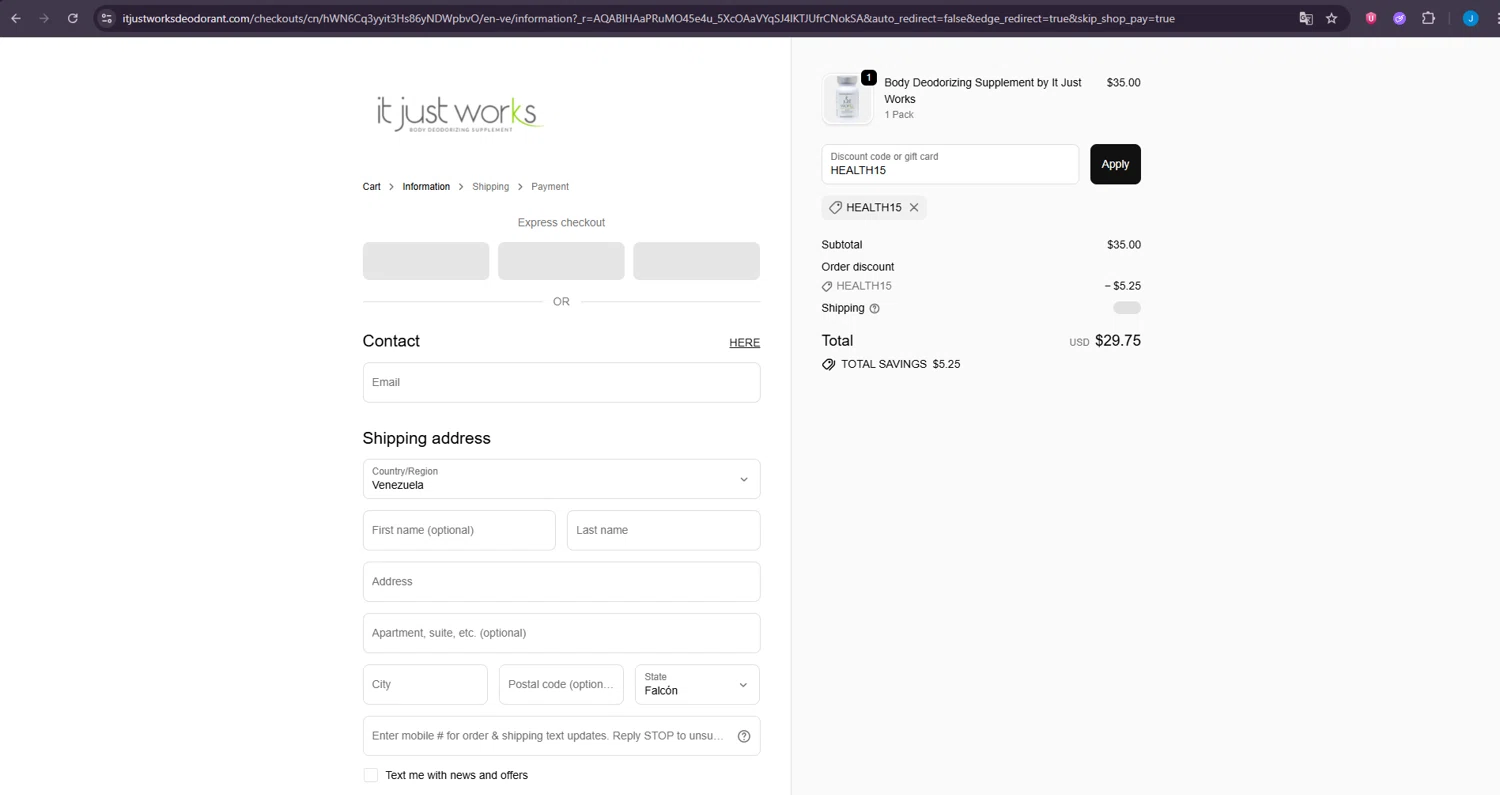Click the phone field help icon
The width and height of the screenshot is (1500, 795).
744,736
